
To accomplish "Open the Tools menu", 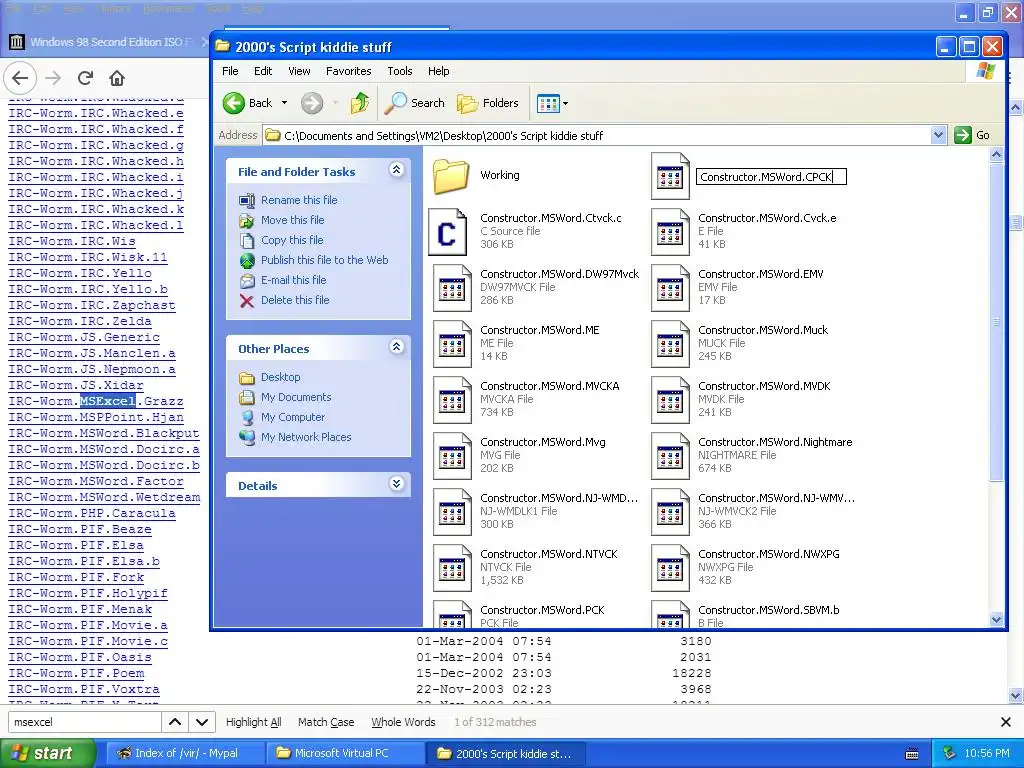I will [400, 71].
